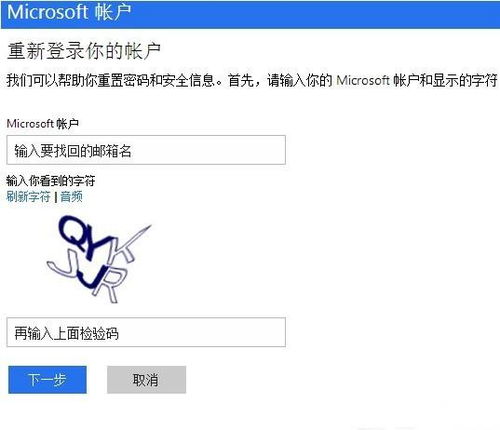Click the 输入你看到的字符 label

pyautogui.click(x=51, y=181)
